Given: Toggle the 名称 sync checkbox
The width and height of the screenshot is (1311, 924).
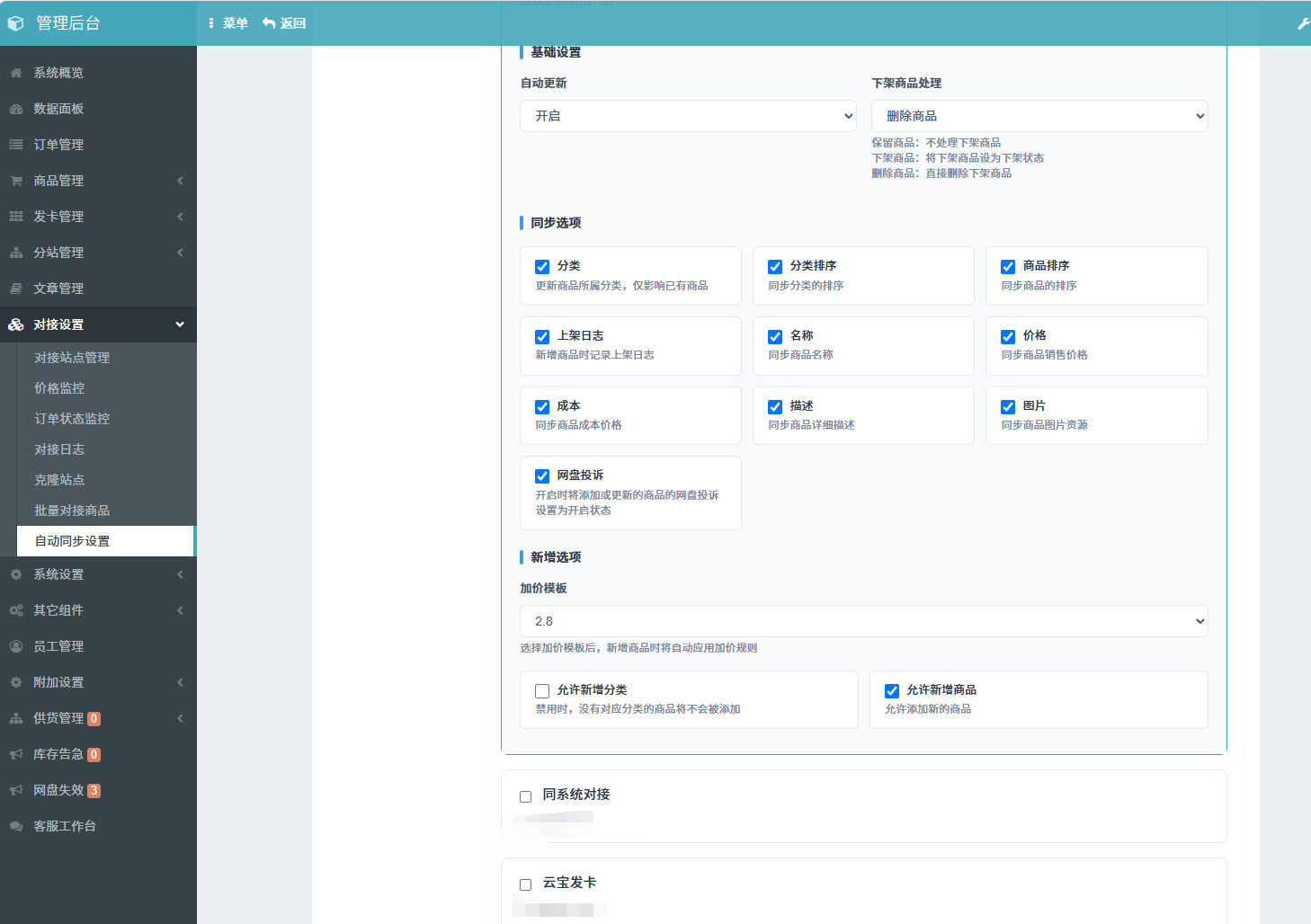Looking at the screenshot, I should tap(775, 337).
